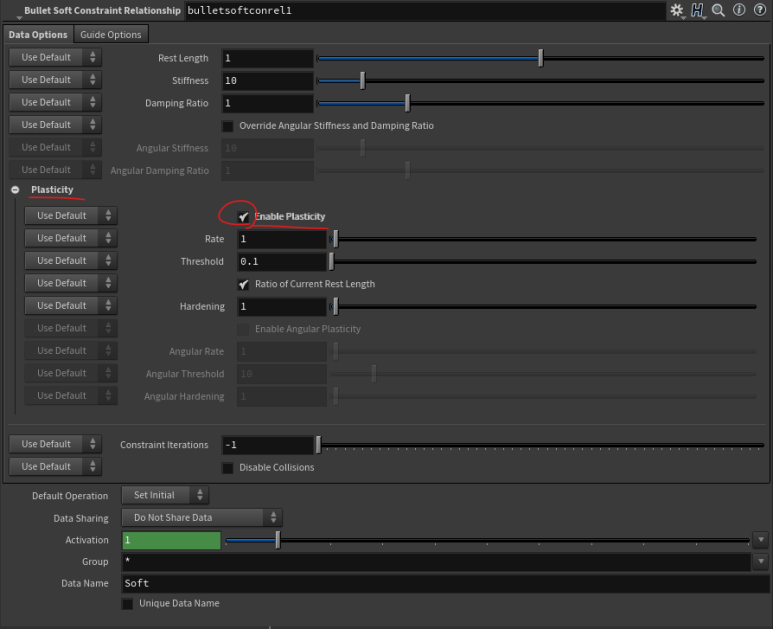
Task: Click the Hardening value field
Action: click(282, 307)
